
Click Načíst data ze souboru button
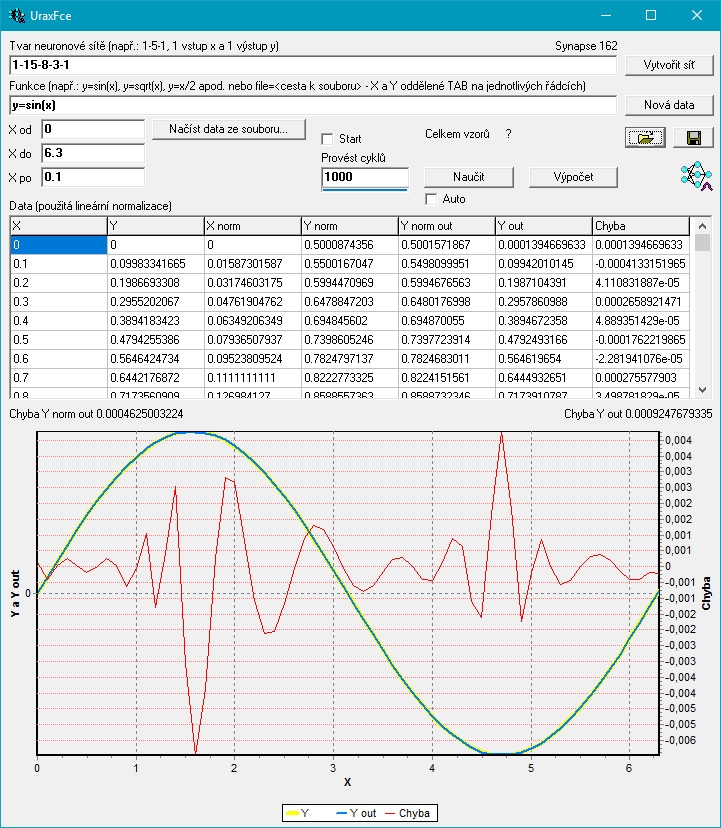pyautogui.click(x=229, y=129)
